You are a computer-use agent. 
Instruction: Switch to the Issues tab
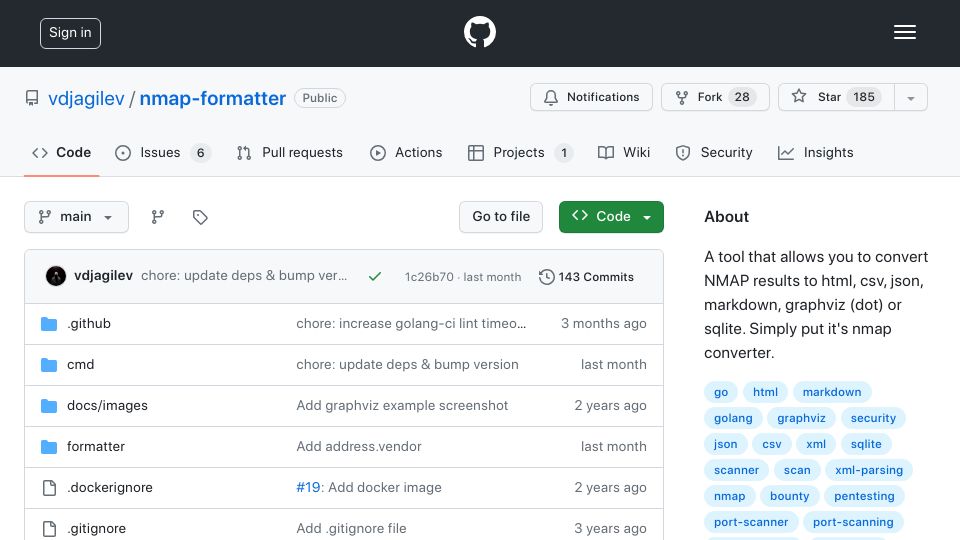tap(163, 152)
